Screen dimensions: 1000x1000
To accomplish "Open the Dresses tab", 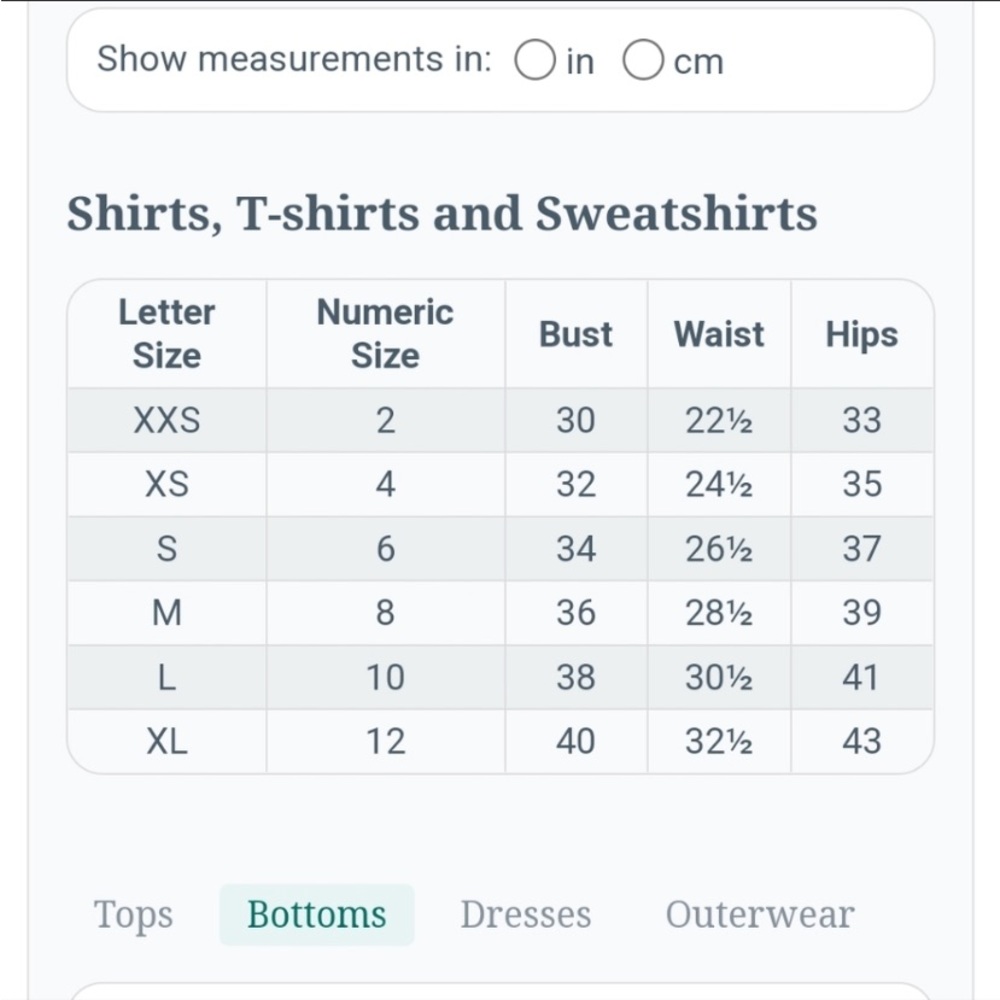I will point(526,915).
